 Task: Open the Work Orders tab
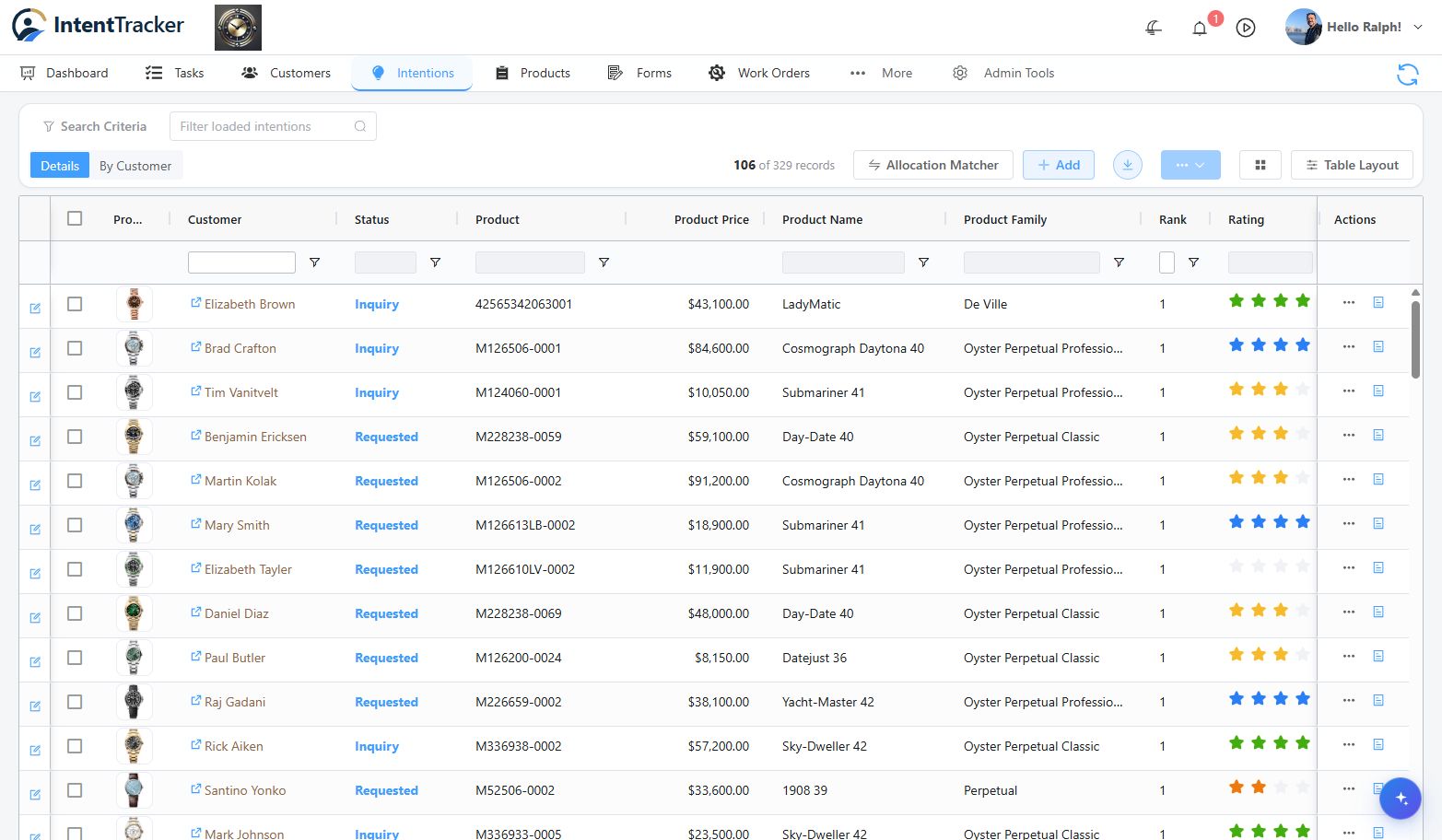pos(759,73)
